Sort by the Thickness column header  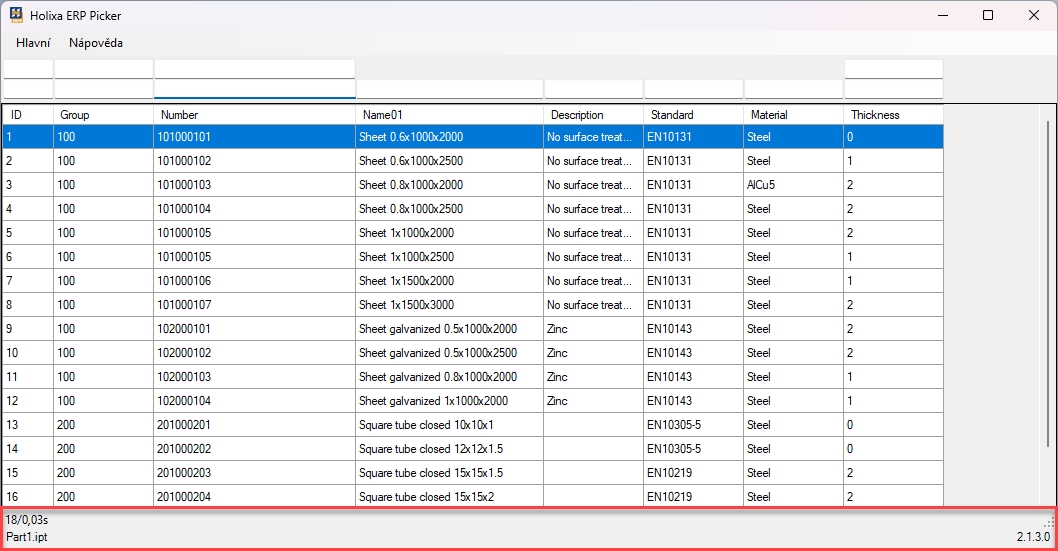pos(893,115)
